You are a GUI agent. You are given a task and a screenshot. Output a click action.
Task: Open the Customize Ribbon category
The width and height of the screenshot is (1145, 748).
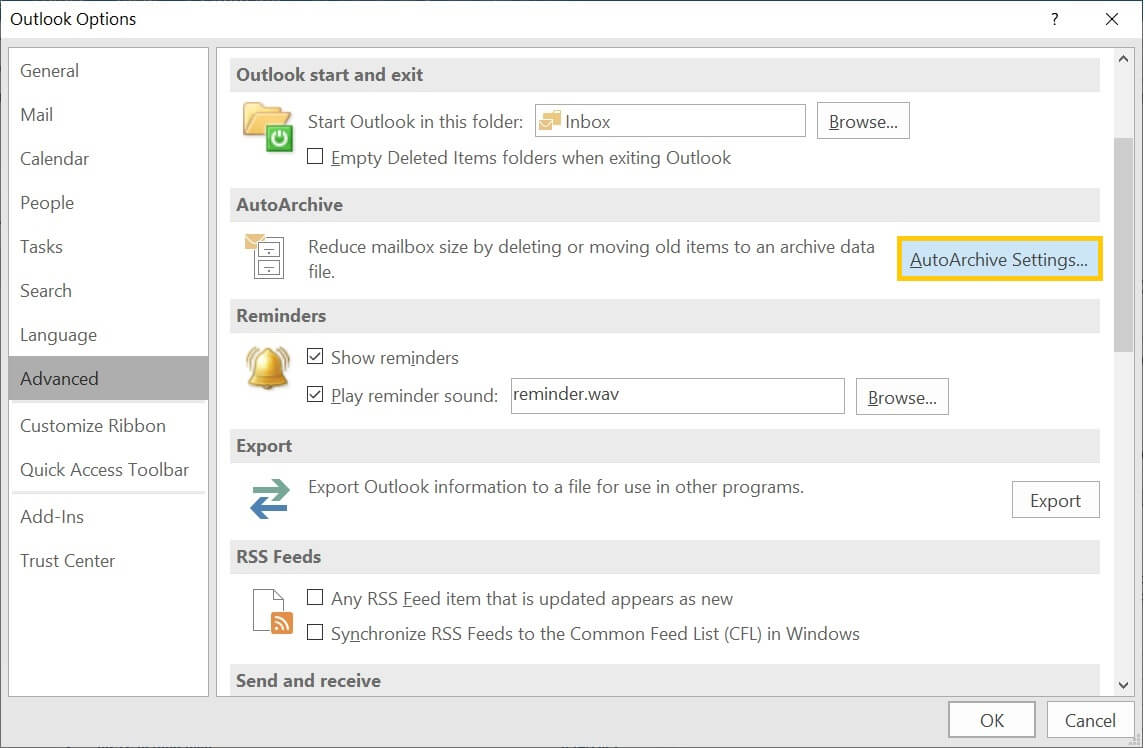tap(109, 425)
